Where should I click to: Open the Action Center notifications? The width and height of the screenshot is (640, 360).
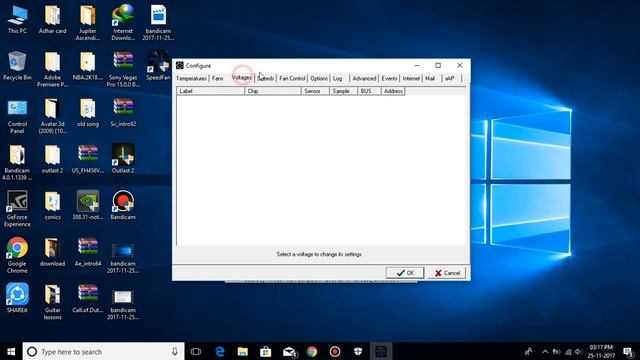(x=629, y=351)
